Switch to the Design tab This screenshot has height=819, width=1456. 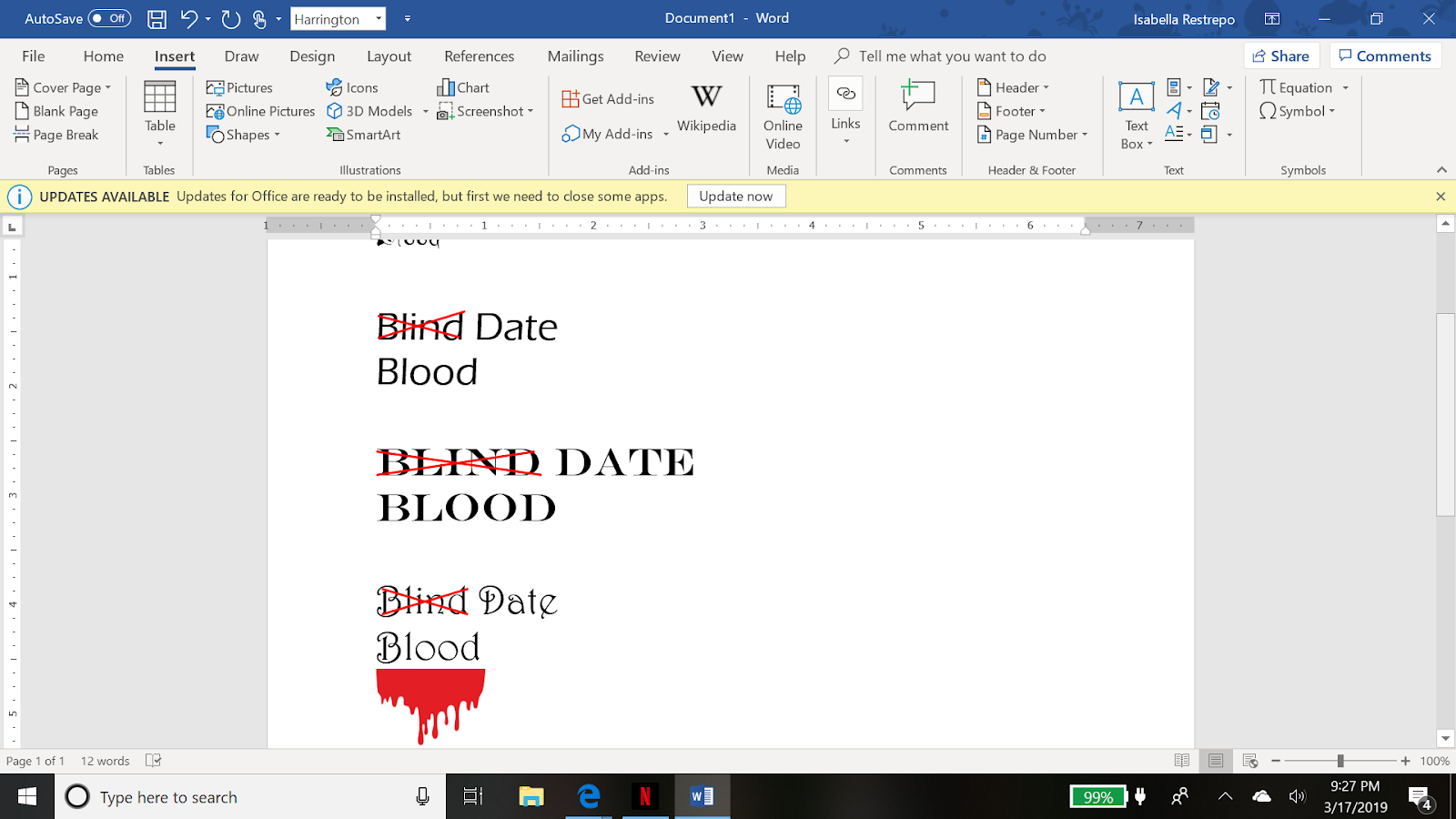tap(312, 56)
